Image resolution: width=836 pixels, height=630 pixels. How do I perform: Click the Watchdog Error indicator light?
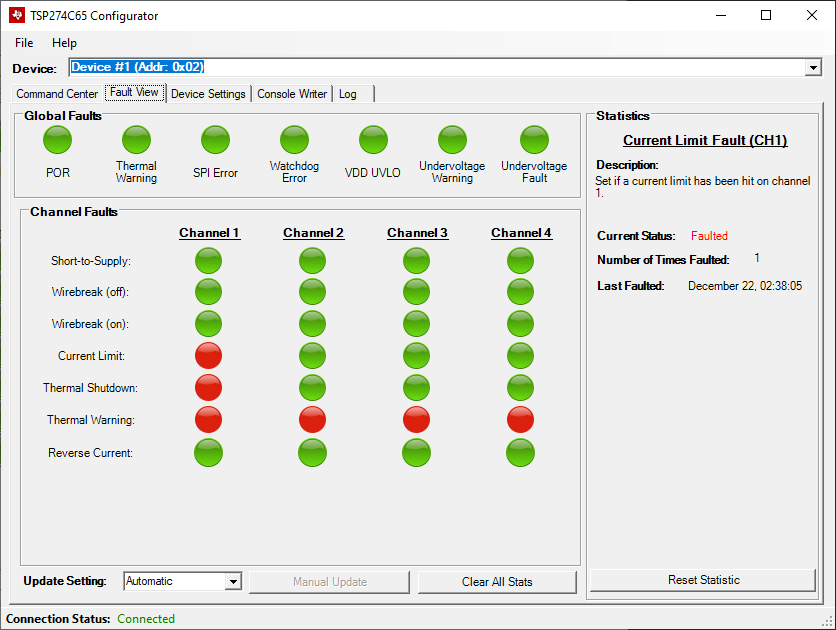(294, 140)
